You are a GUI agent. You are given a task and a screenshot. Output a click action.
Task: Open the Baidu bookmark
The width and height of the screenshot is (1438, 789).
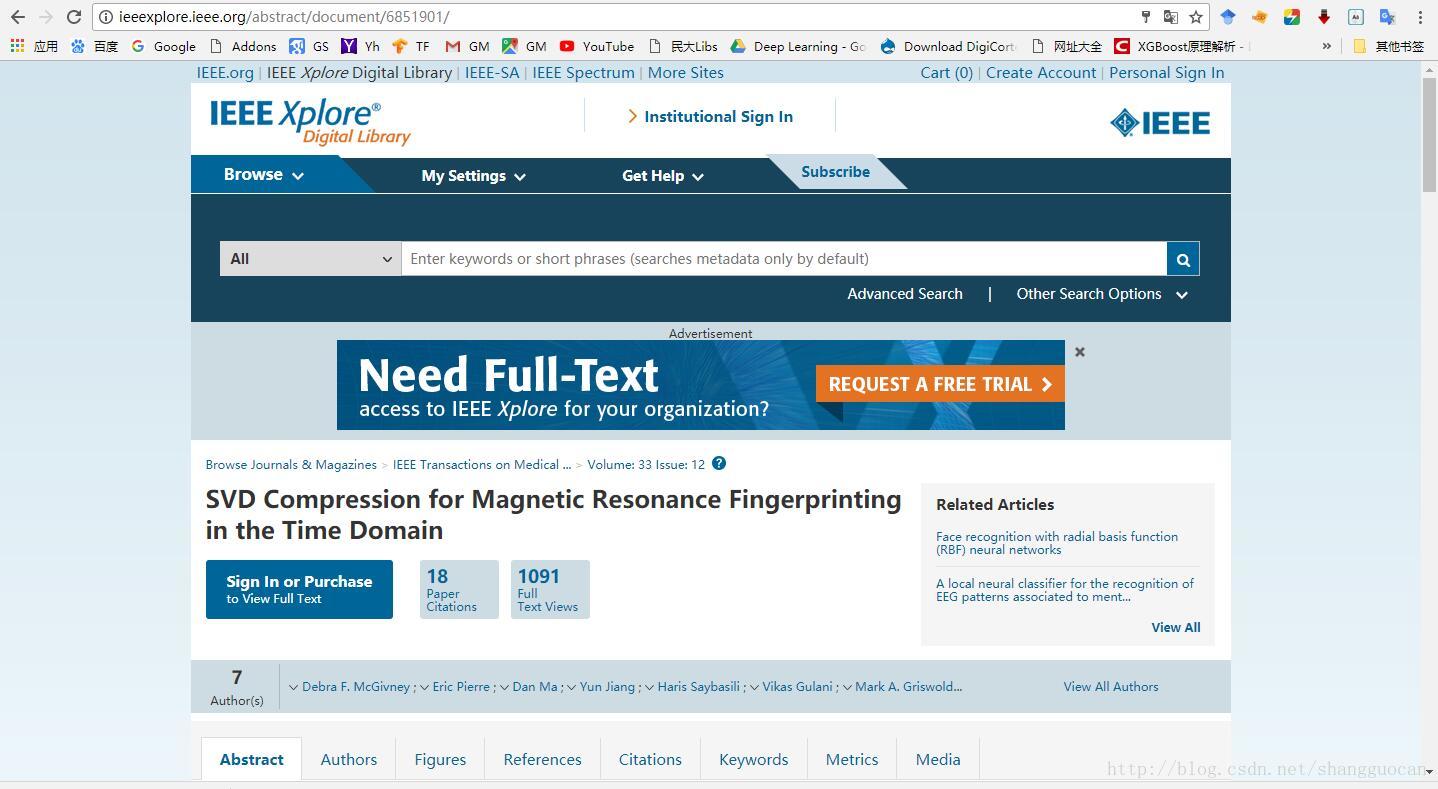tap(94, 46)
